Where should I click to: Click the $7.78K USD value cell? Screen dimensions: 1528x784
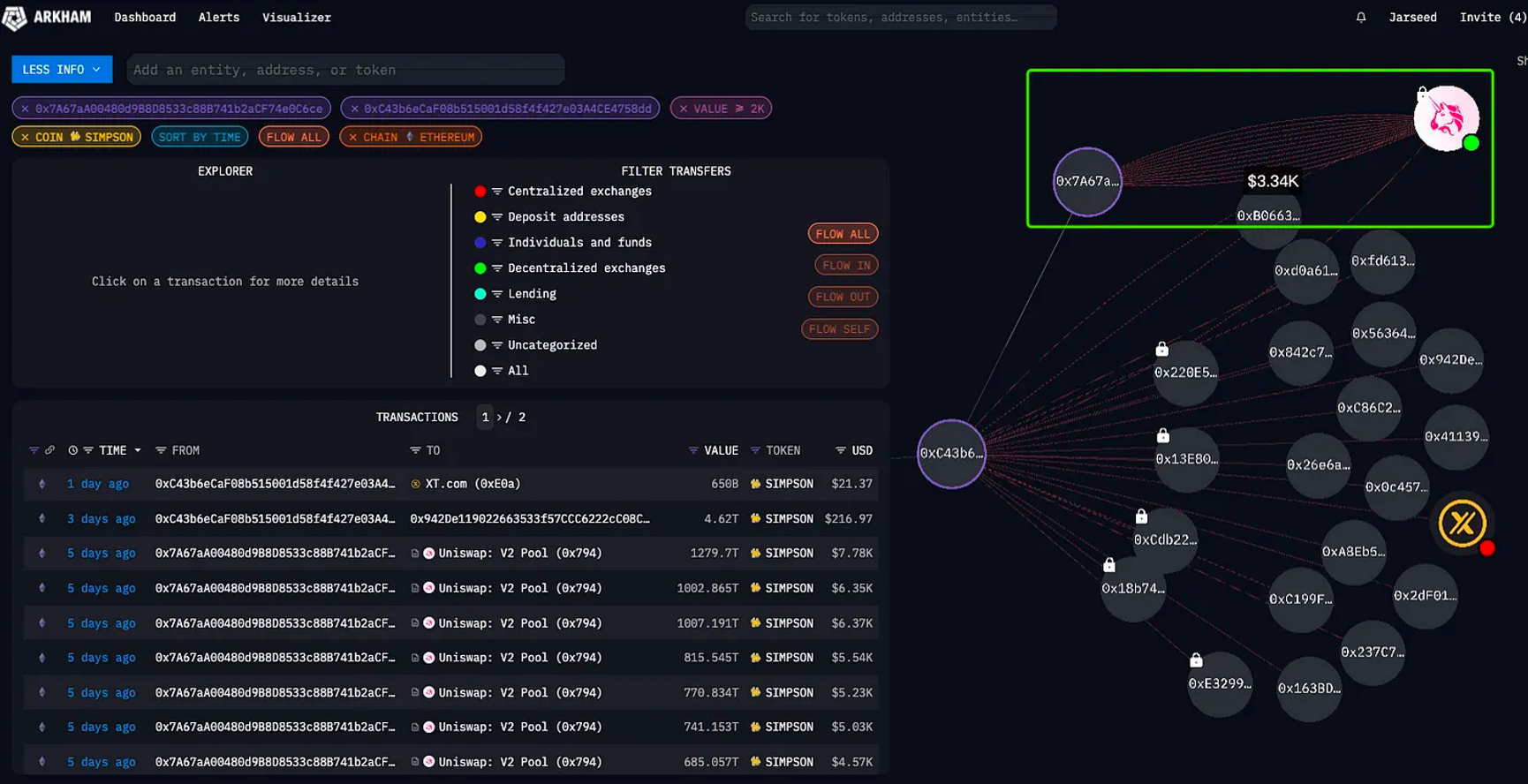(851, 554)
